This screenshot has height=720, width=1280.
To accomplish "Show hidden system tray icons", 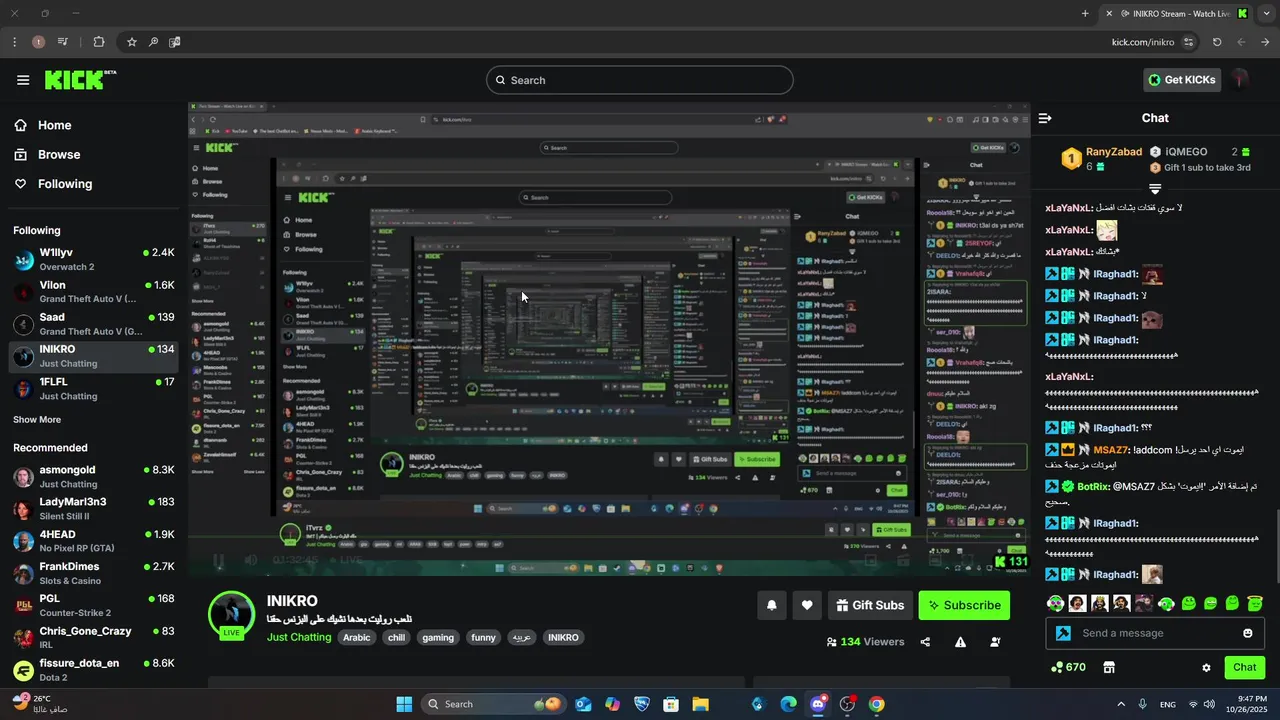I will [x=1120, y=704].
